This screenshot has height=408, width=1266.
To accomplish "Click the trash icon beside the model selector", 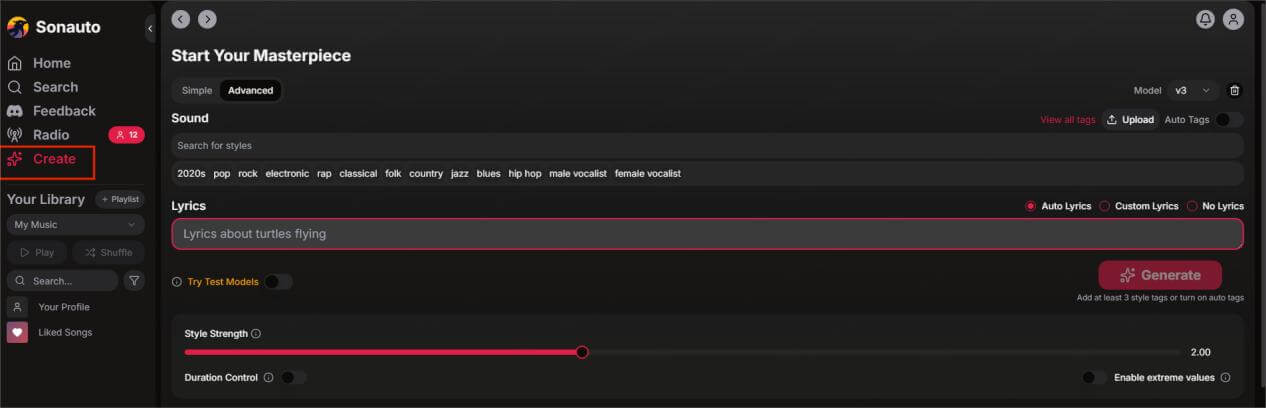I will (x=1235, y=90).
